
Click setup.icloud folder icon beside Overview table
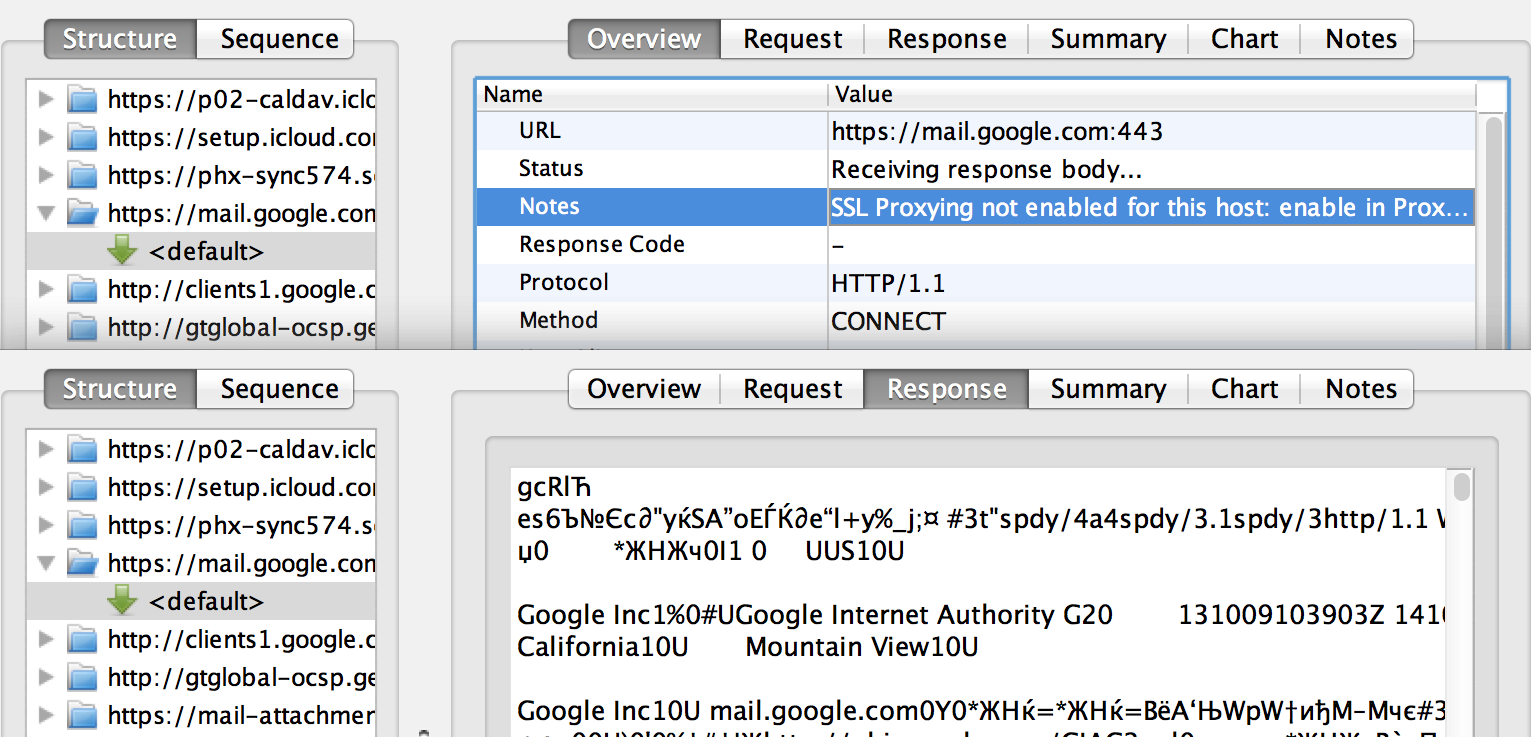[x=82, y=137]
